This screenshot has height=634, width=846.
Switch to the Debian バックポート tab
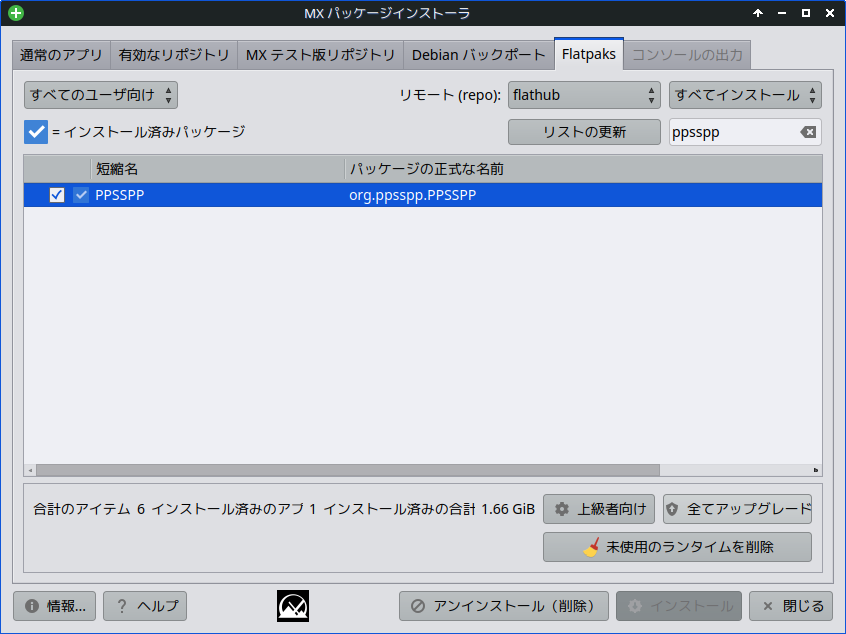[x=479, y=55]
